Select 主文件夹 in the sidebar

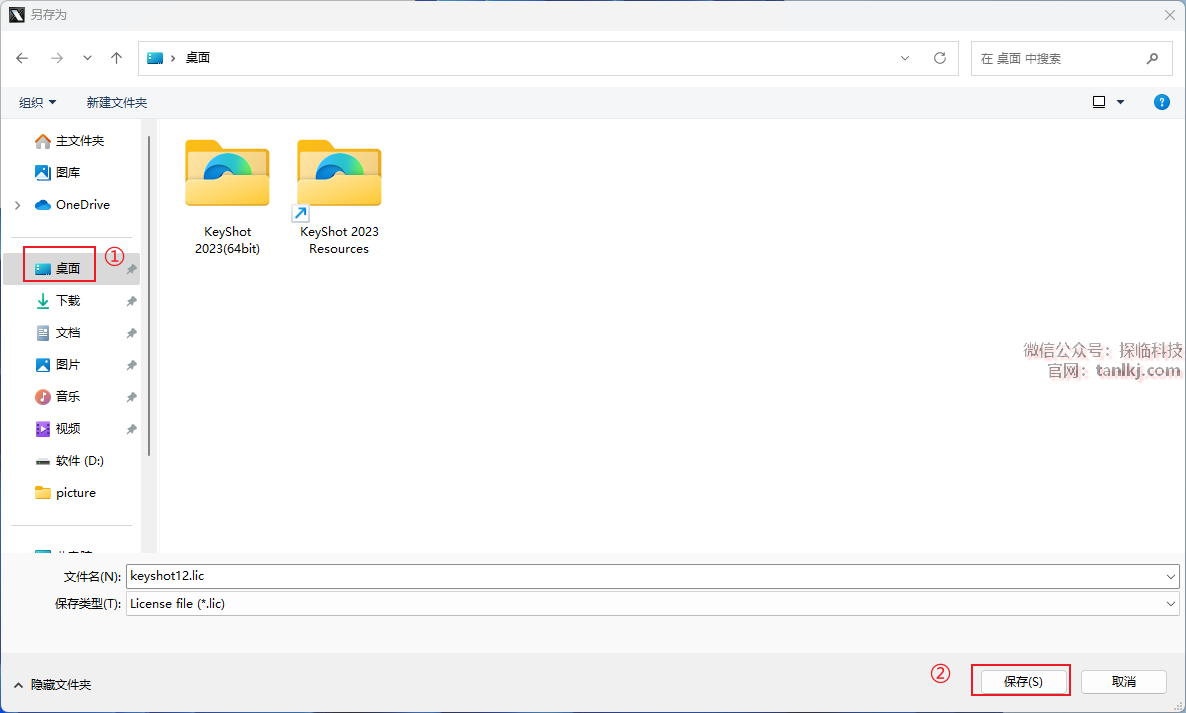(x=70, y=141)
